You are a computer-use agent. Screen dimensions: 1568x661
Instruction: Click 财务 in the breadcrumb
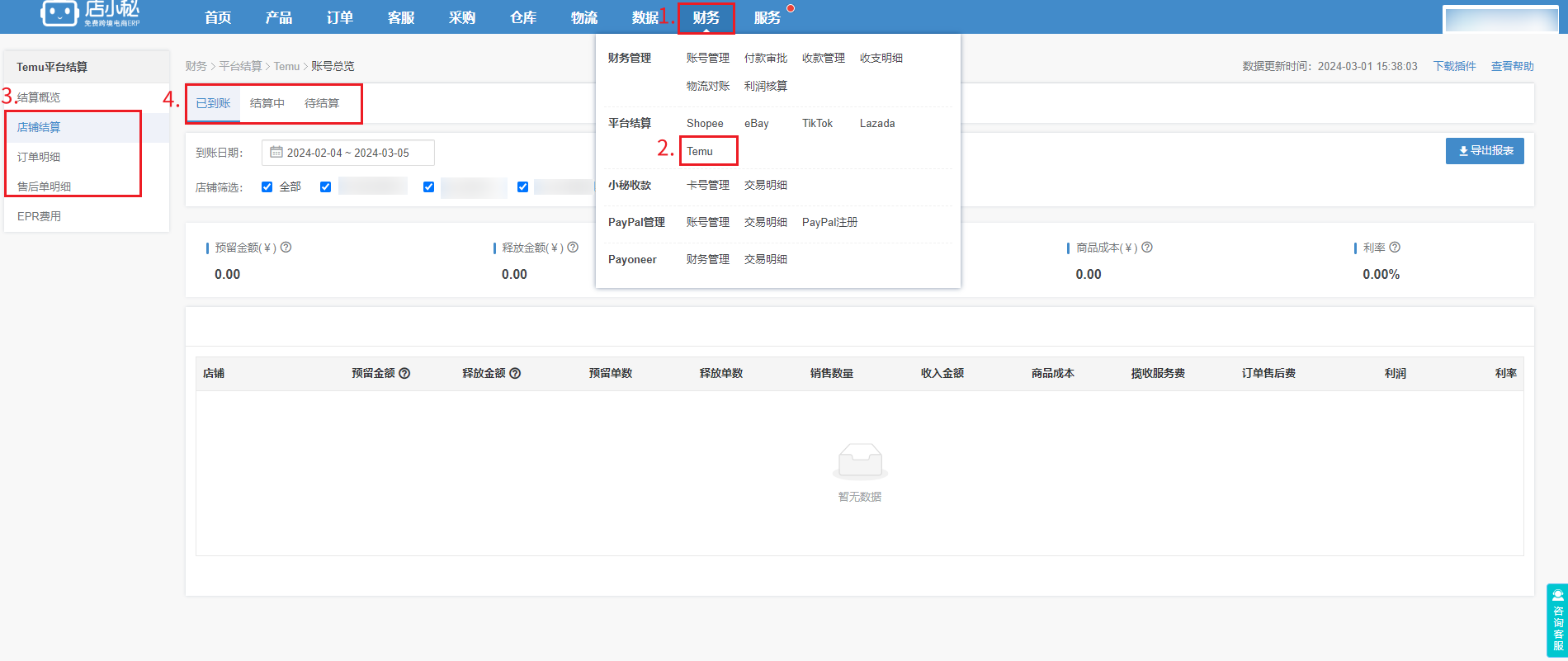196,66
